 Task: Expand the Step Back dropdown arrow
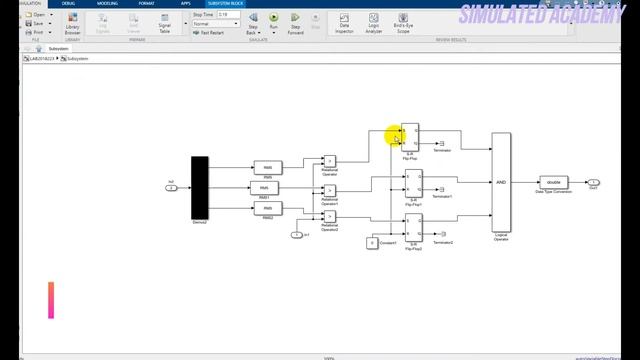click(259, 33)
